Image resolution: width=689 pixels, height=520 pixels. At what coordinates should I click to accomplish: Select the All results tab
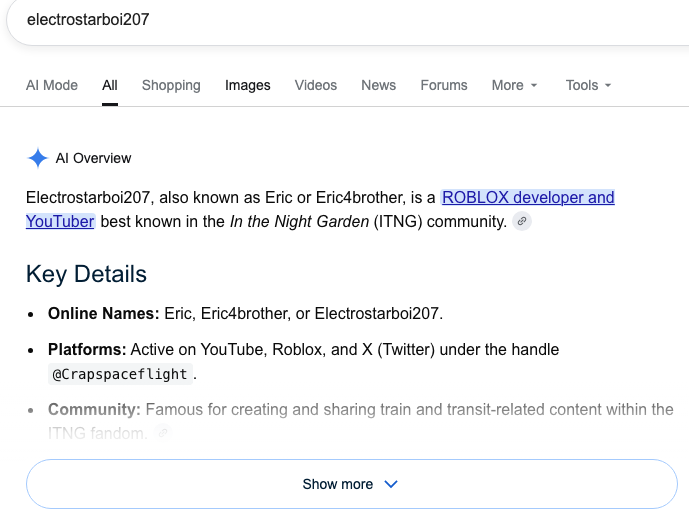tap(110, 85)
